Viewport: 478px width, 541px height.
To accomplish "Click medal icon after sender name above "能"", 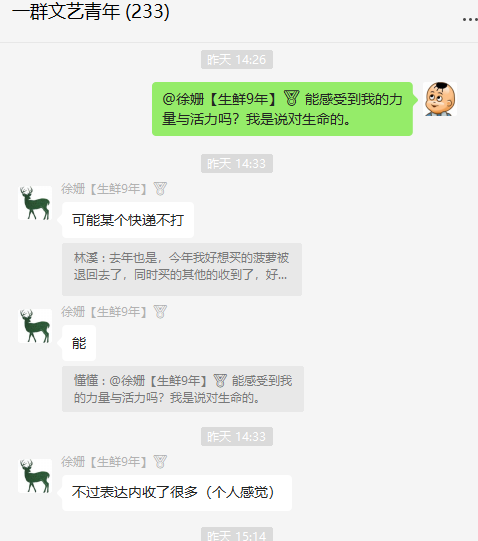I will click(160, 312).
